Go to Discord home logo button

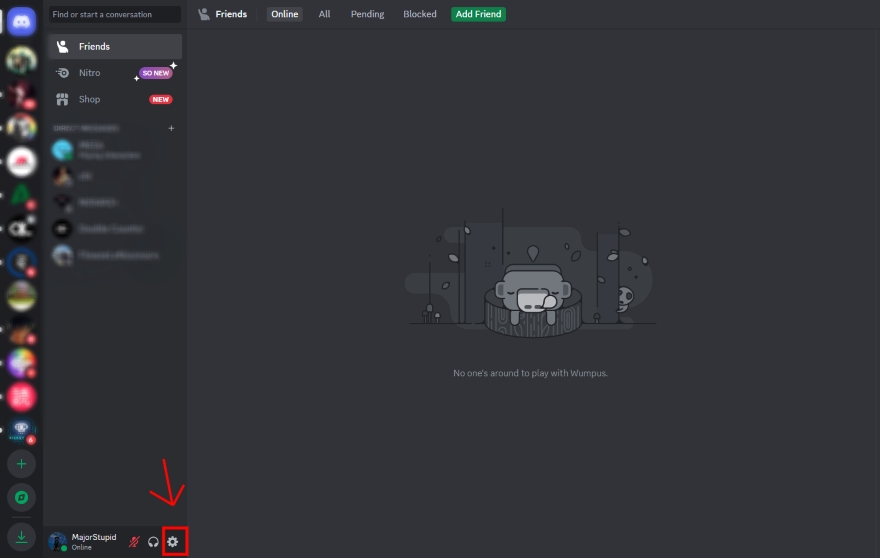(x=21, y=22)
